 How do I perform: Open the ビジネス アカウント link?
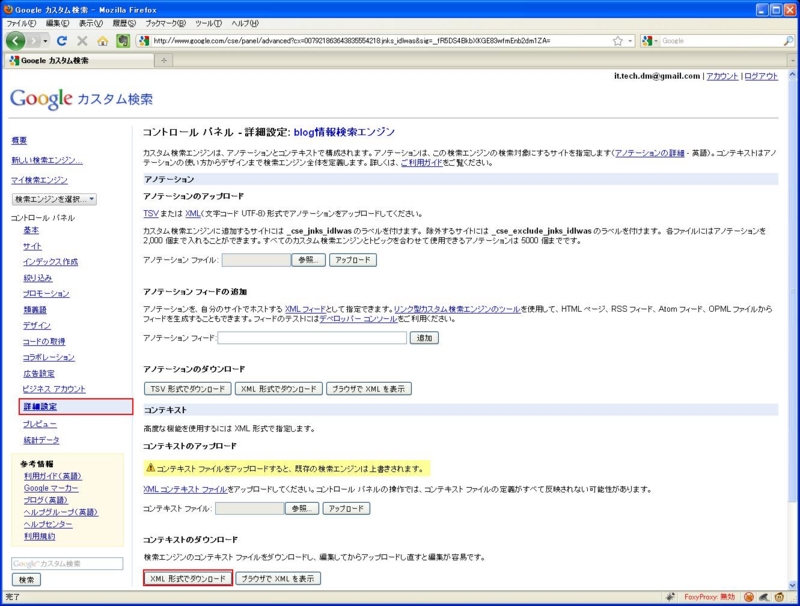(54, 389)
